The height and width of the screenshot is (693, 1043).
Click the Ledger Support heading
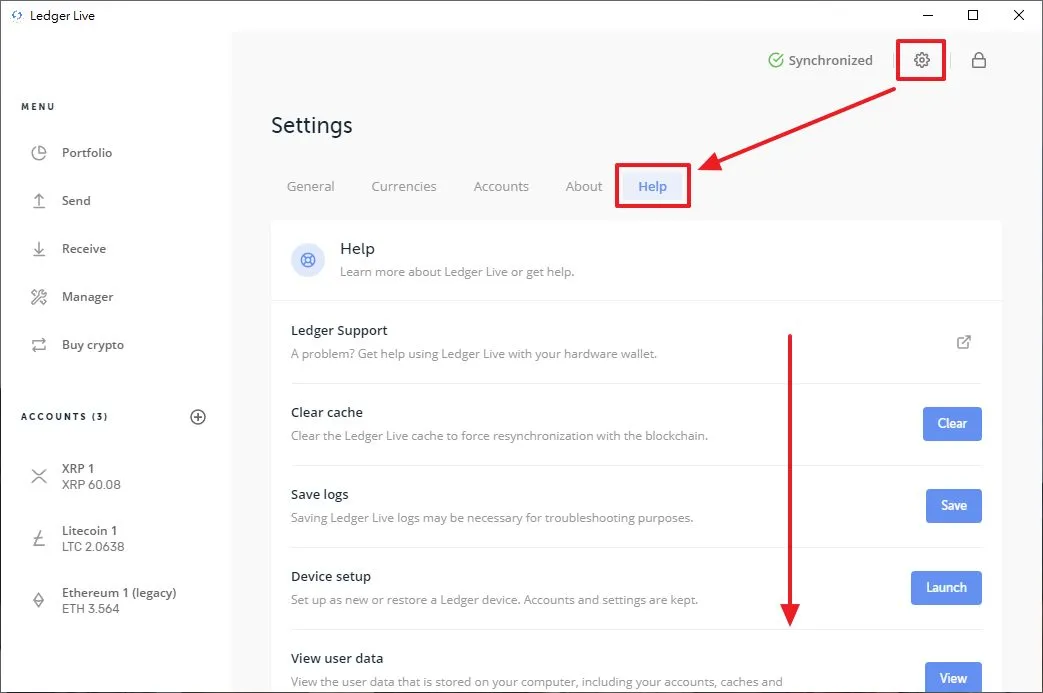(339, 331)
